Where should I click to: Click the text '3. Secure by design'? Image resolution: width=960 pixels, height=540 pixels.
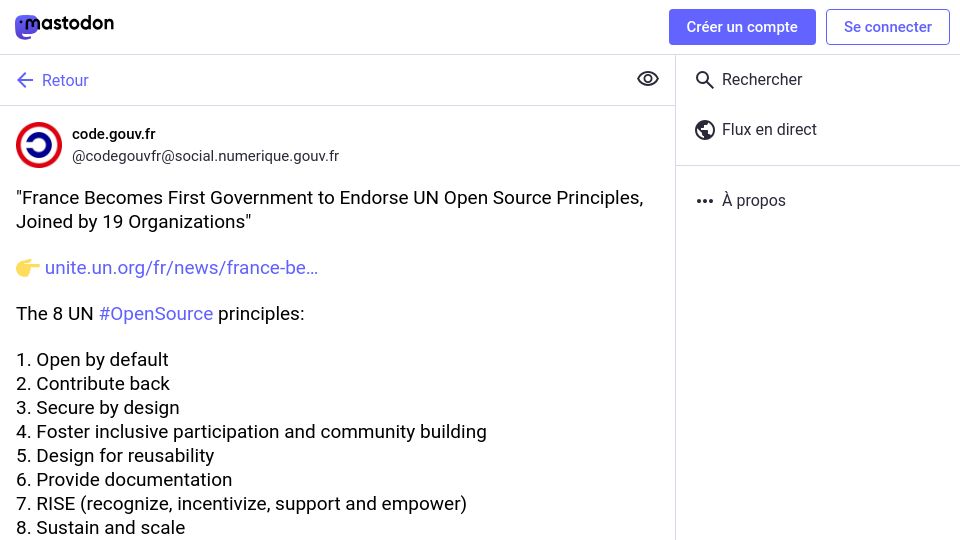[x=98, y=408]
